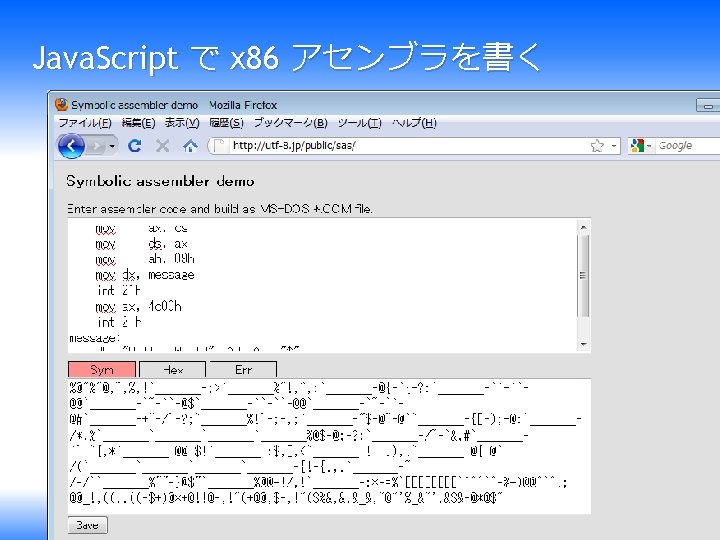The width and height of the screenshot is (720, 540).
Task: Select the Sym output tab
Action: click(x=102, y=369)
